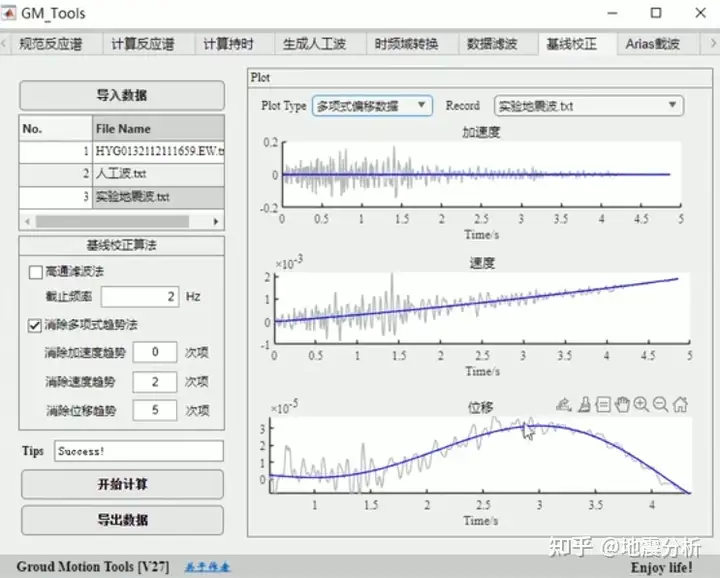
Task: Click the 消除速度趋势 order field
Action: point(155,382)
